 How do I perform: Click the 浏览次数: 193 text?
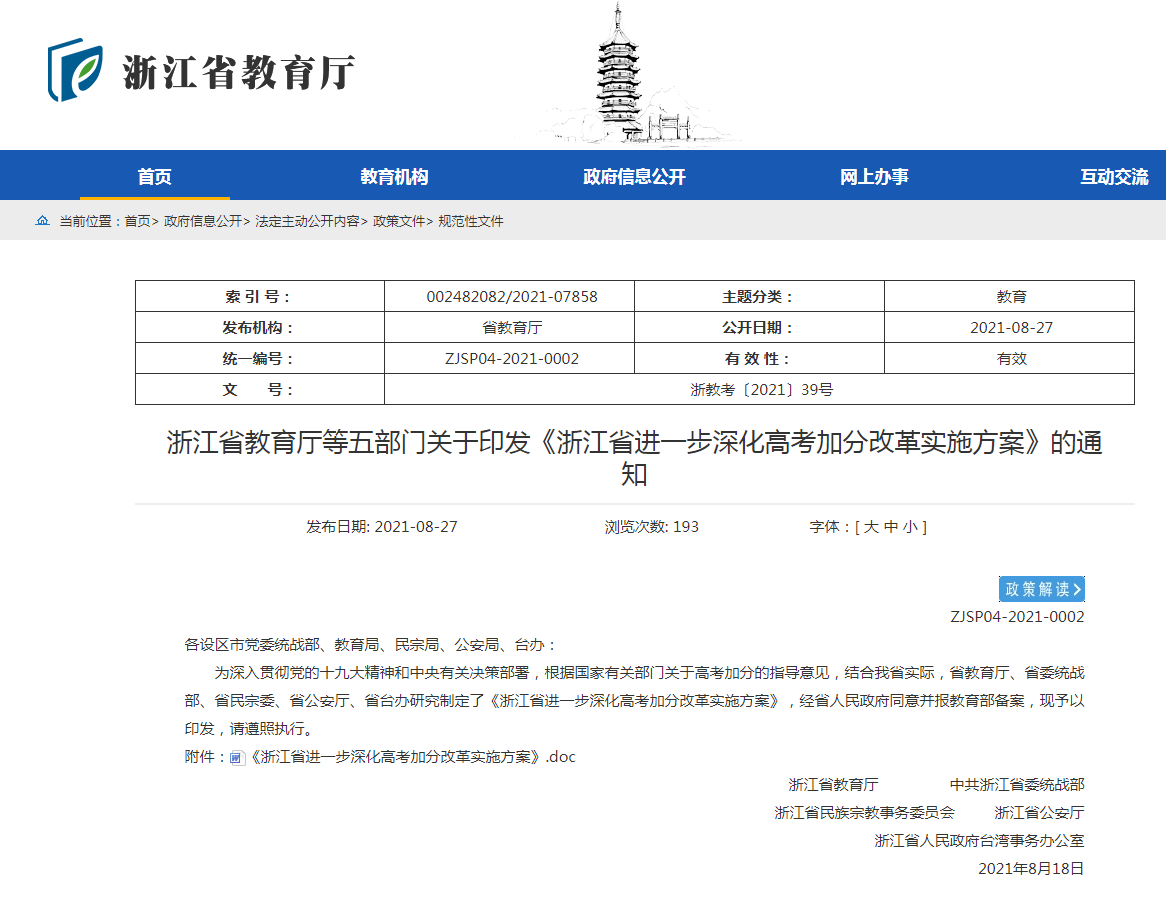coord(651,527)
